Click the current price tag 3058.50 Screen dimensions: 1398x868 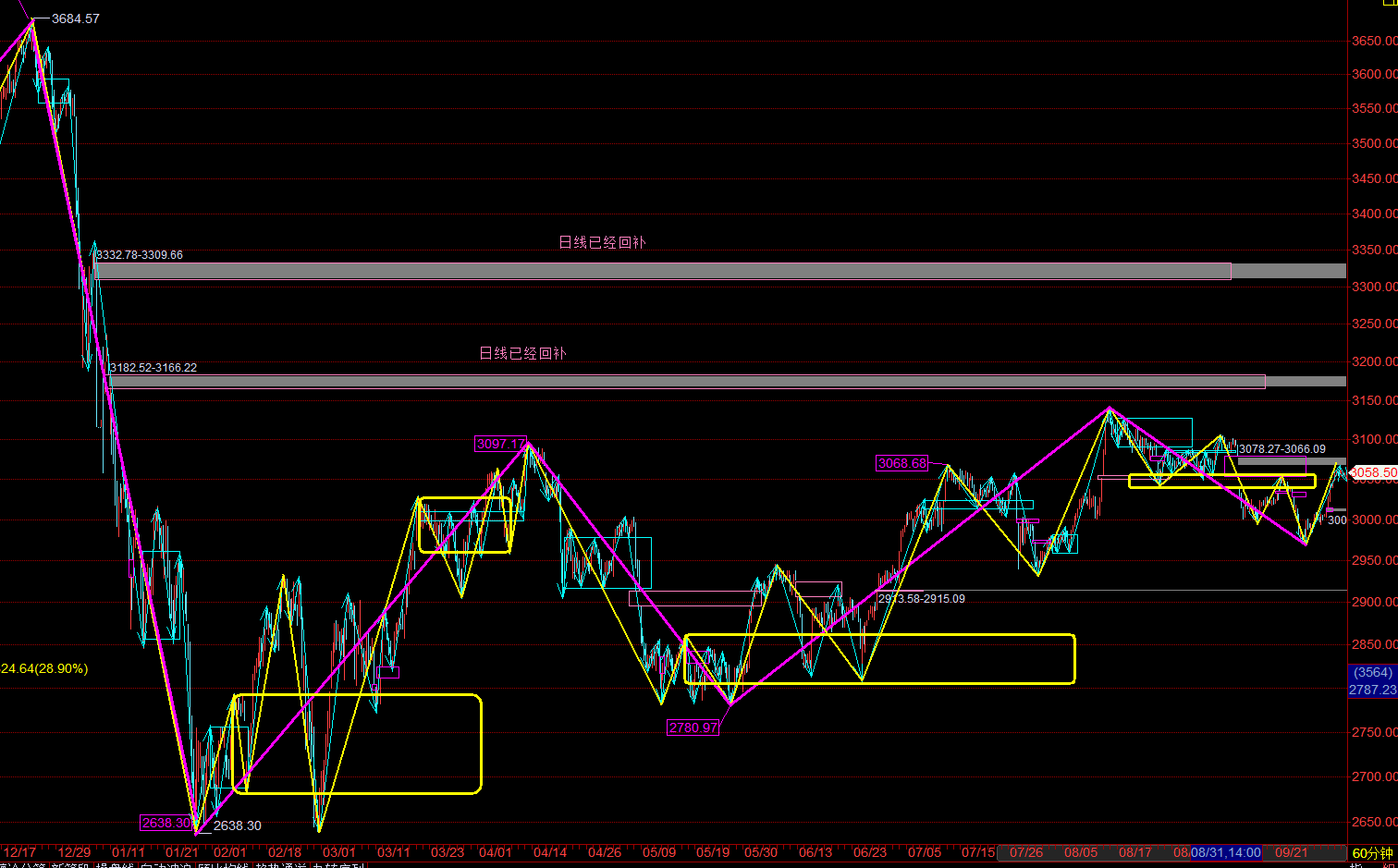tap(1374, 472)
